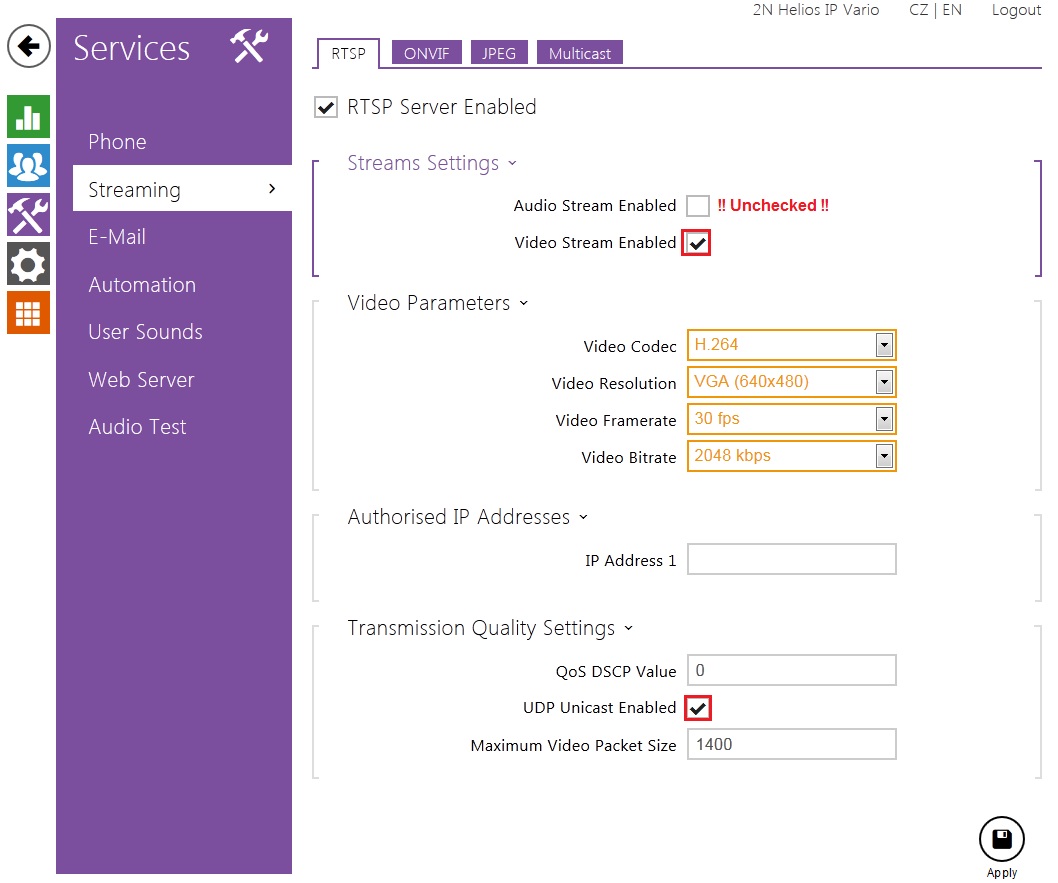
Task: Open the Video Codec dropdown
Action: pyautogui.click(x=883, y=345)
